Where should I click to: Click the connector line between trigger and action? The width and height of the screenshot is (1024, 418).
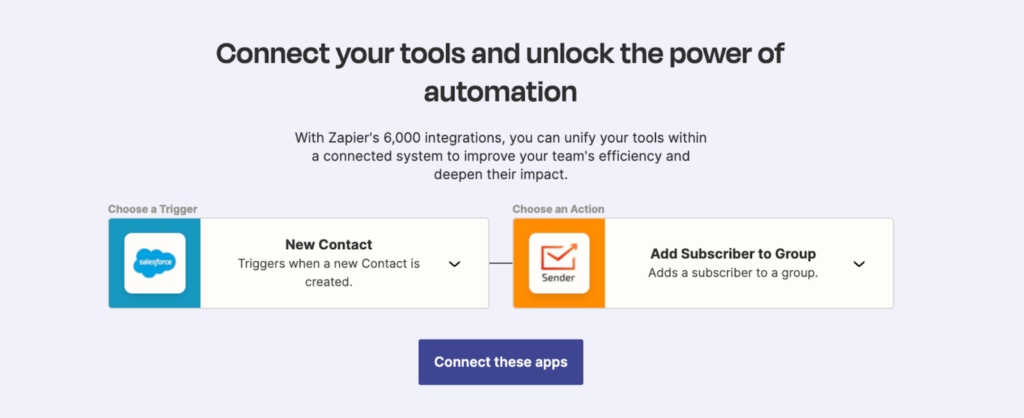501,263
